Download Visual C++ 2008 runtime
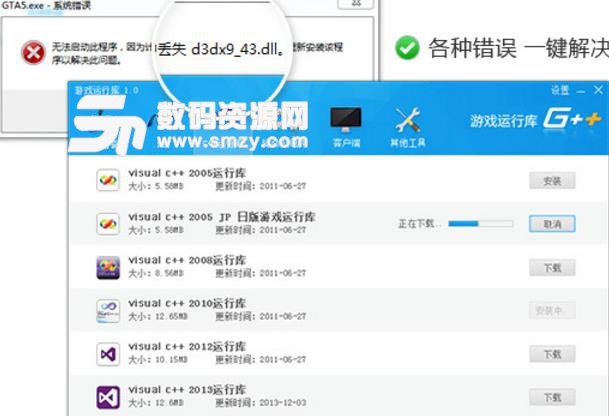The height and width of the screenshot is (416, 609). [552, 268]
